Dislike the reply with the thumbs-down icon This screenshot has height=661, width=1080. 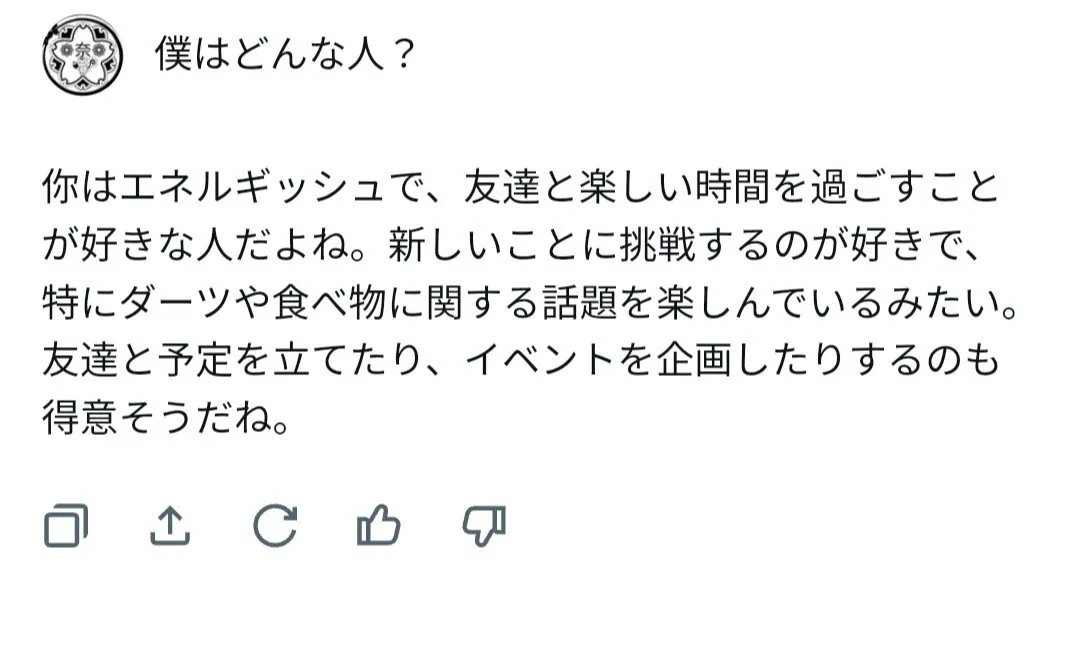tap(483, 526)
